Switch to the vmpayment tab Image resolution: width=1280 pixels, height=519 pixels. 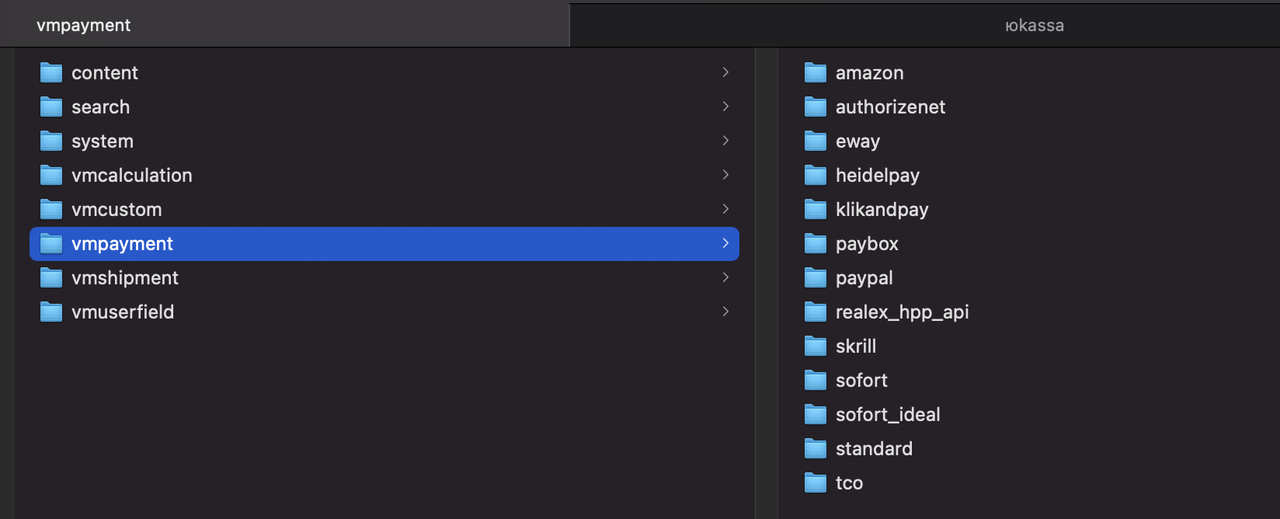click(284, 26)
